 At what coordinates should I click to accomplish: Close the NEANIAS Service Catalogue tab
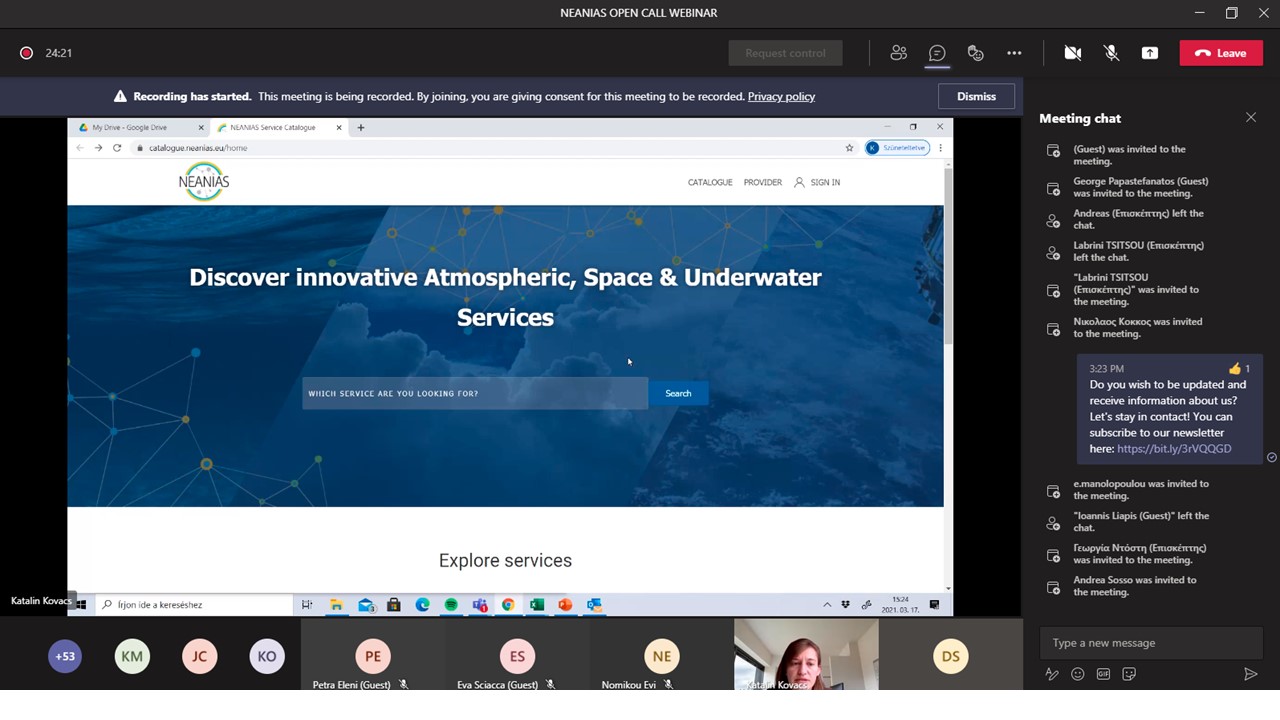pyautogui.click(x=339, y=127)
